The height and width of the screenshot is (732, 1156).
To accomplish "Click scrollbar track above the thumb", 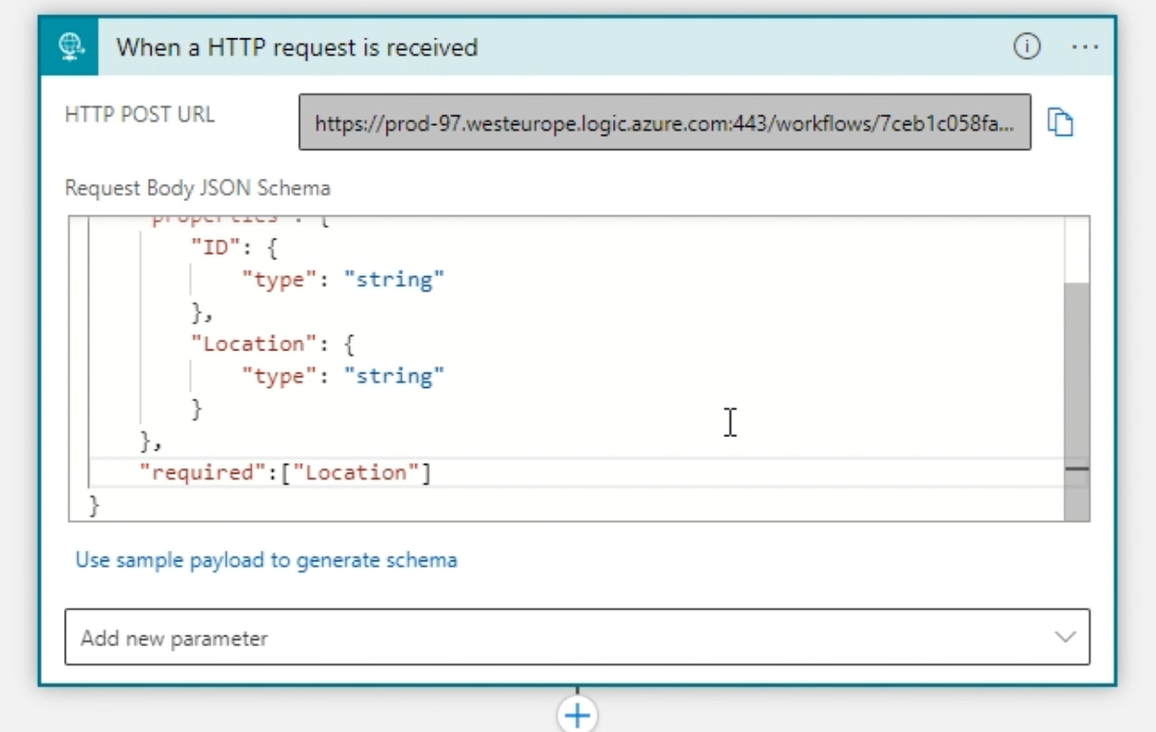I will point(1076,250).
